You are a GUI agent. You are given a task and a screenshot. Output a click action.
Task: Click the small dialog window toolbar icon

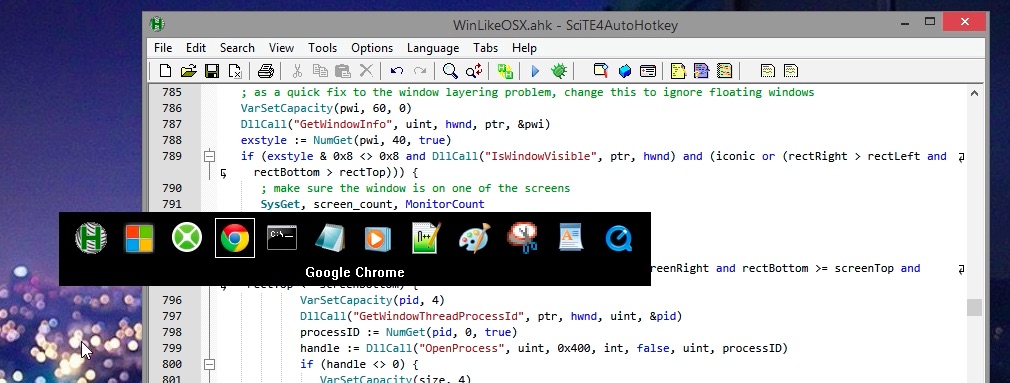(648, 71)
